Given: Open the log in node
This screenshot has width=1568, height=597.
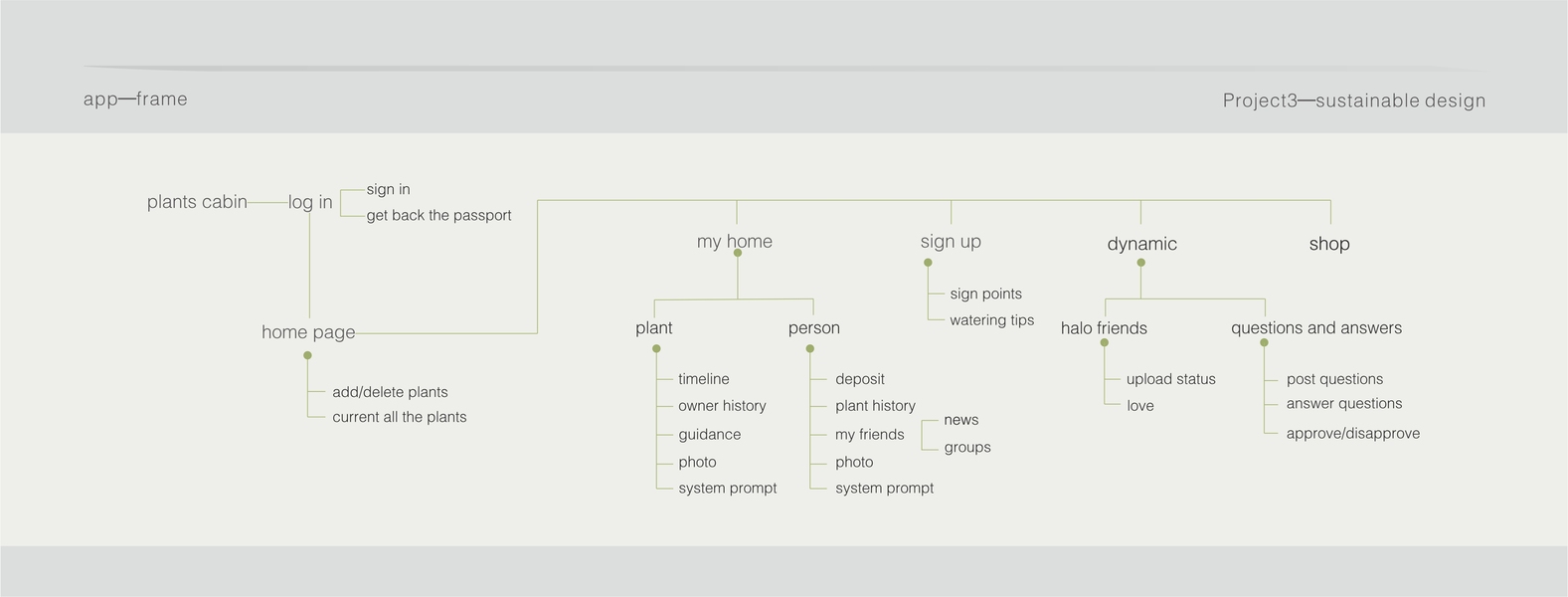Looking at the screenshot, I should click(x=310, y=202).
